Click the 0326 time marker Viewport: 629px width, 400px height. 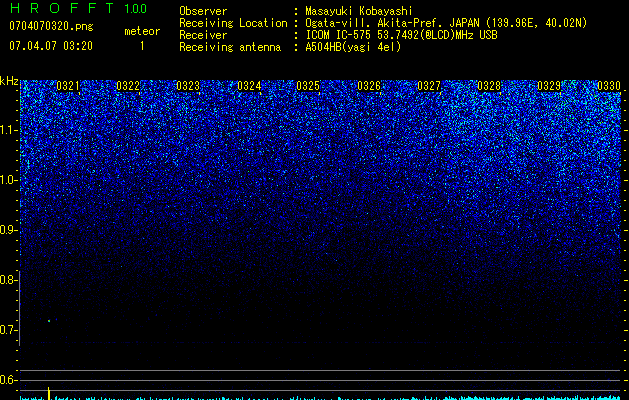369,86
